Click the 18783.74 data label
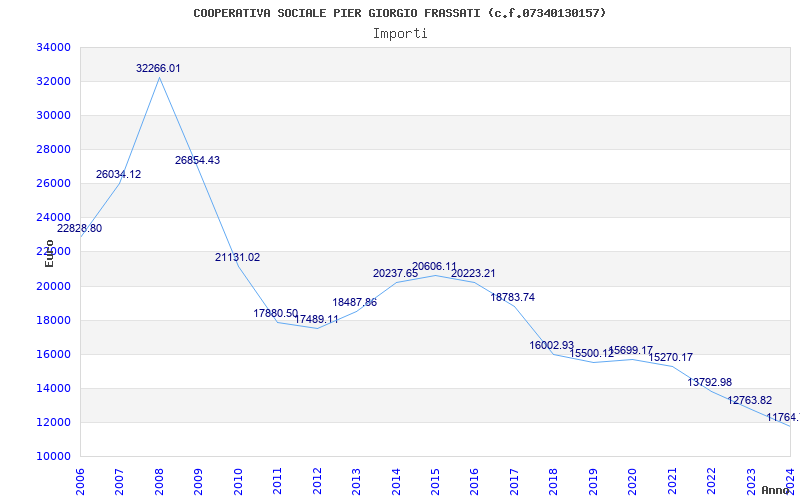 513,297
